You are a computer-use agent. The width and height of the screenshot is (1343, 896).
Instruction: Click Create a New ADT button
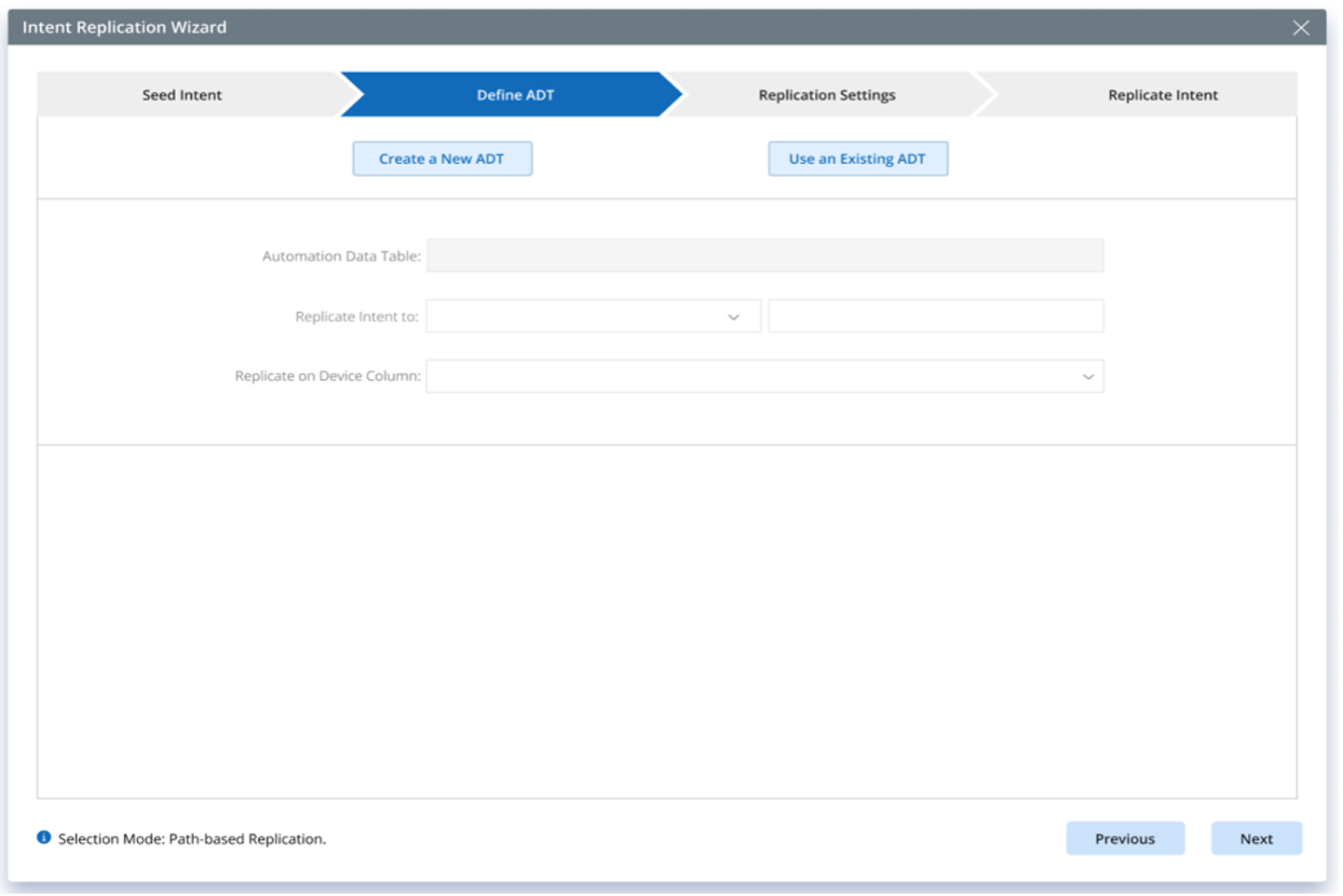coord(442,159)
